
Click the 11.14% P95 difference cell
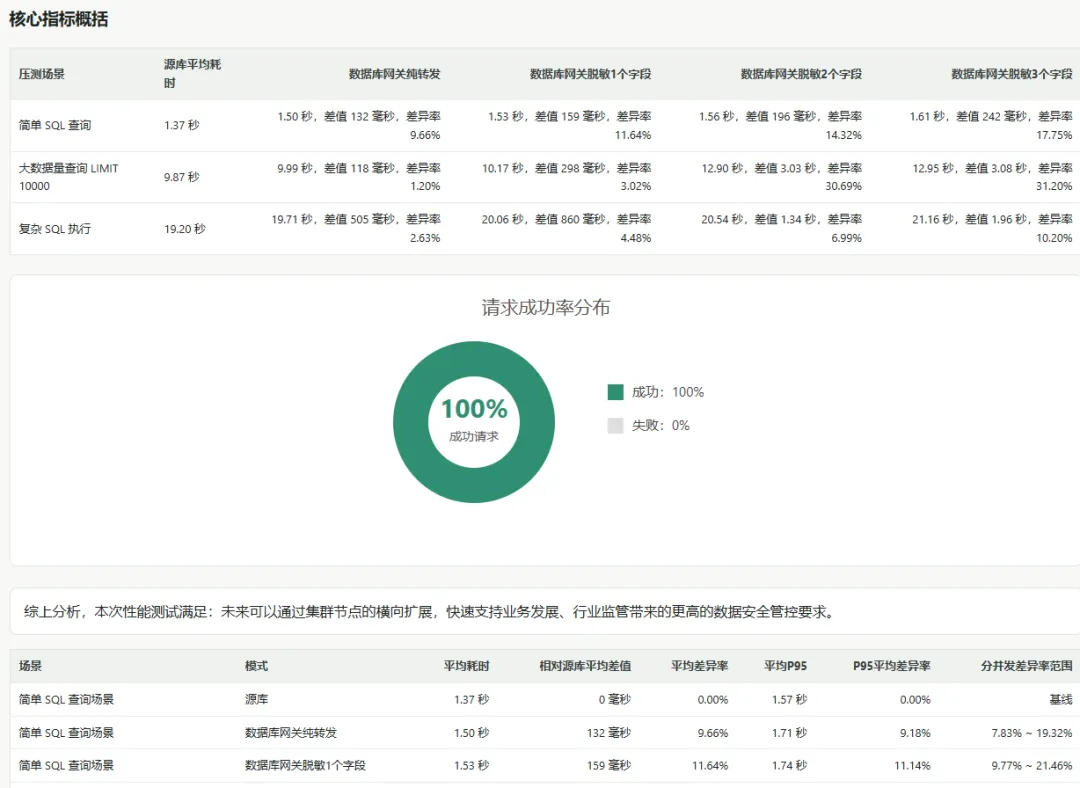click(912, 765)
